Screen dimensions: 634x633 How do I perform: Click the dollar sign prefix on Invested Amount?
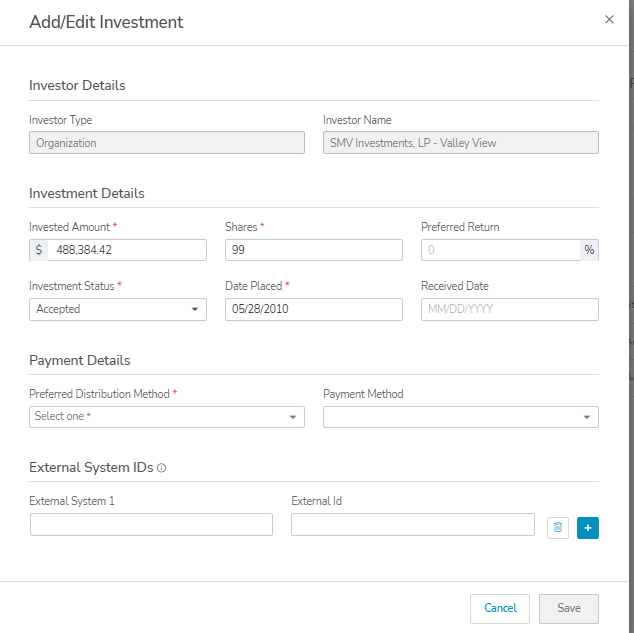38,250
